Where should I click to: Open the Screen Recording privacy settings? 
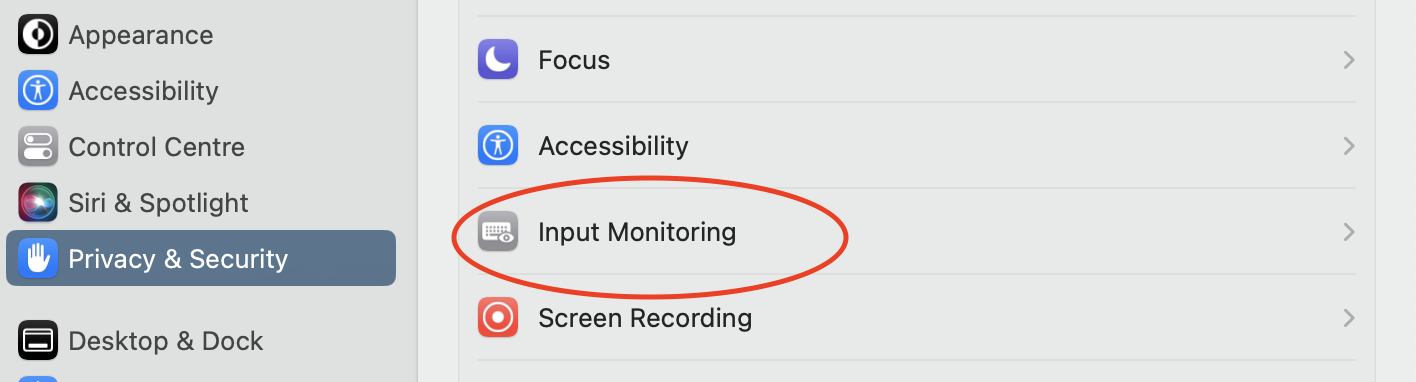point(917,318)
